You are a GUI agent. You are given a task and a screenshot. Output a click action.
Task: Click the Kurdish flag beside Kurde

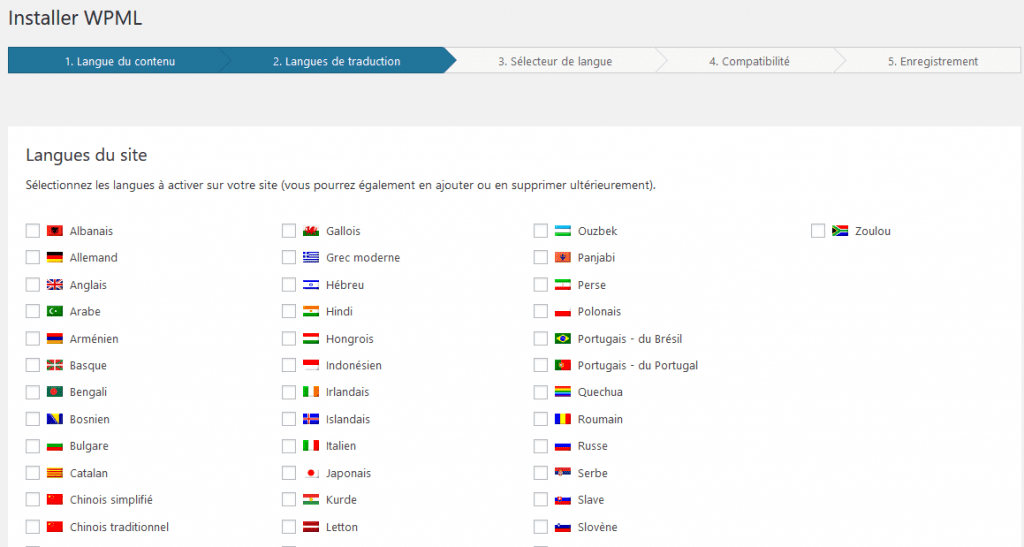[311, 500]
